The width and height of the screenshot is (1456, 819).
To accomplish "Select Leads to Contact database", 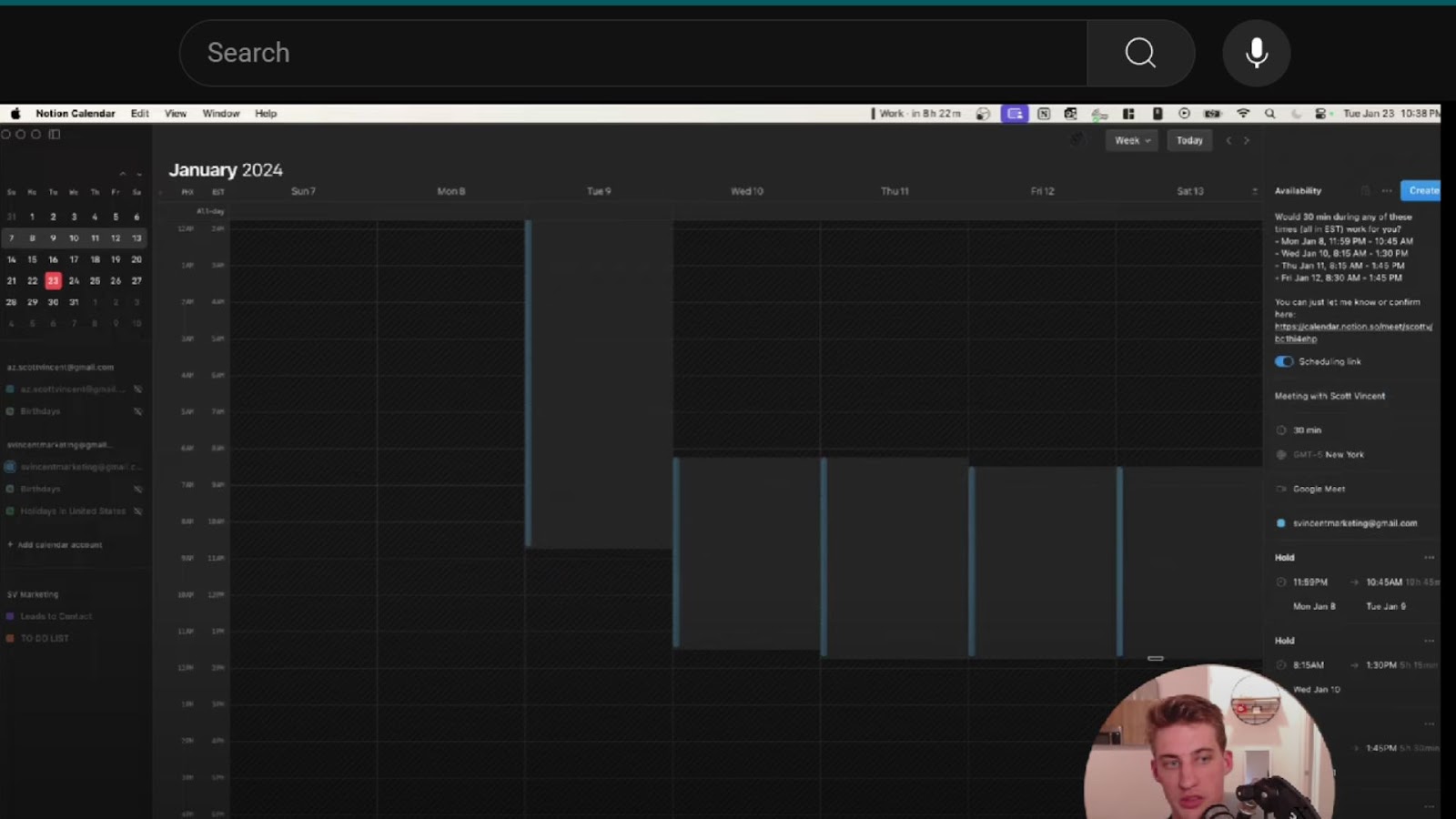I will 56,616.
